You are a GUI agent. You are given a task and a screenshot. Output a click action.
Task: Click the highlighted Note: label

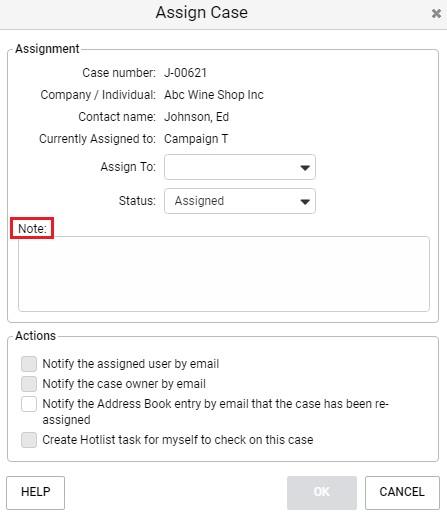32,228
